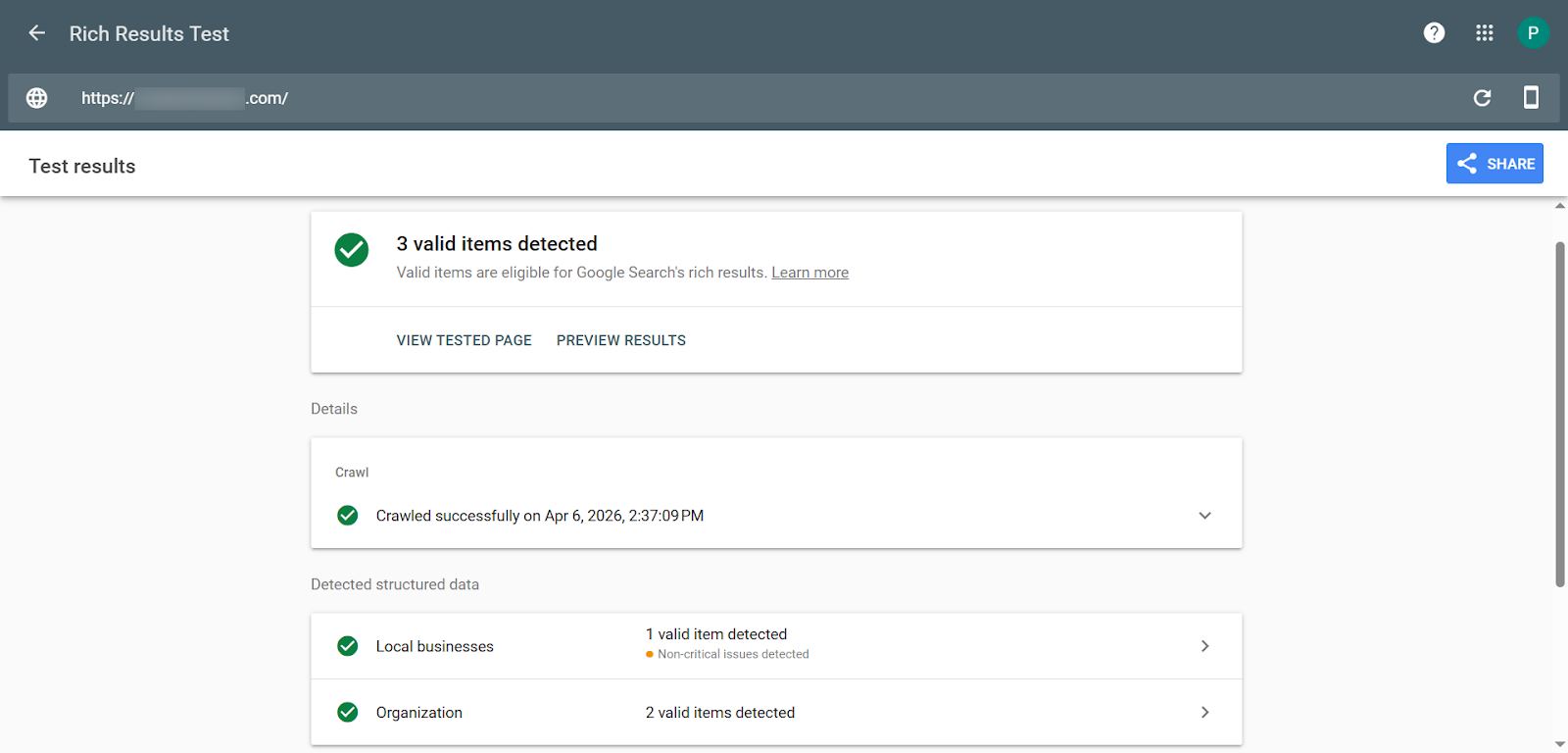Open Organization details arrow

(1204, 713)
